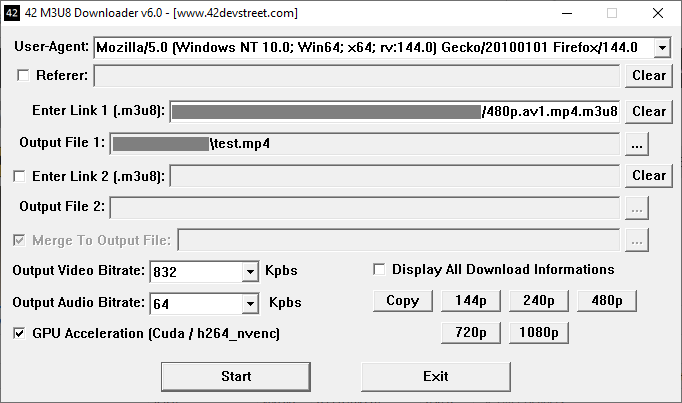This screenshot has width=682, height=403.
Task: Clear the Referer field
Action: [648, 76]
